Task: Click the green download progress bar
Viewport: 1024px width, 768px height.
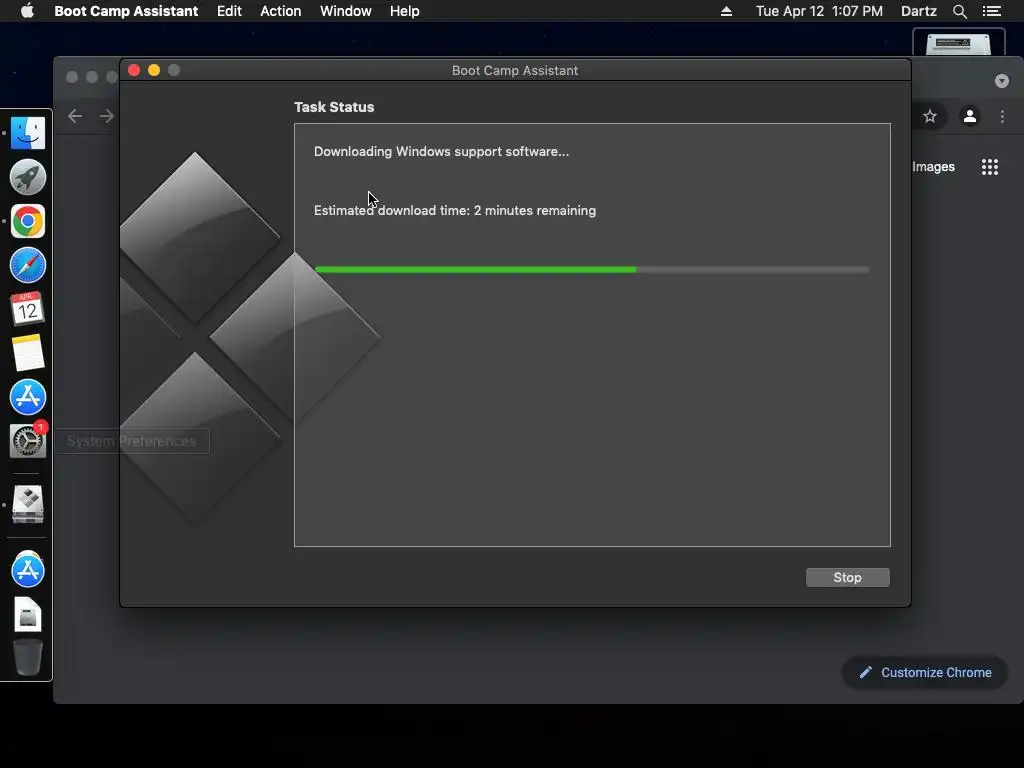Action: (592, 269)
